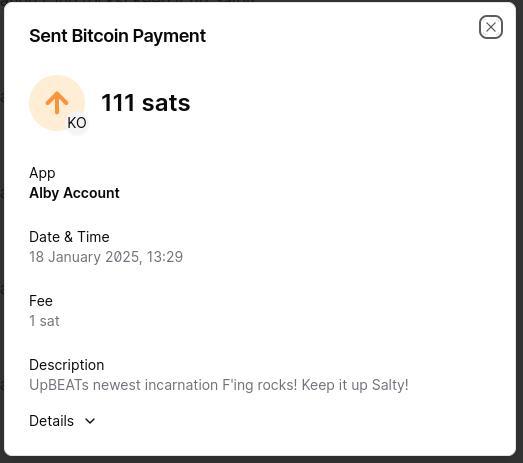Viewport: 523px width, 463px height.
Task: Click the Sent Bitcoin Payment heading
Action: (117, 36)
